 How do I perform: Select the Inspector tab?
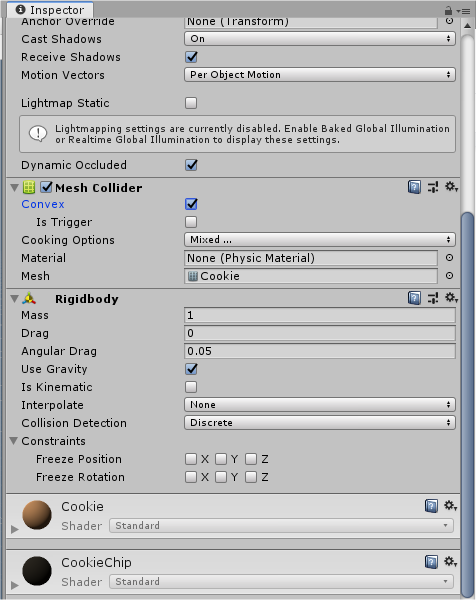click(50, 10)
